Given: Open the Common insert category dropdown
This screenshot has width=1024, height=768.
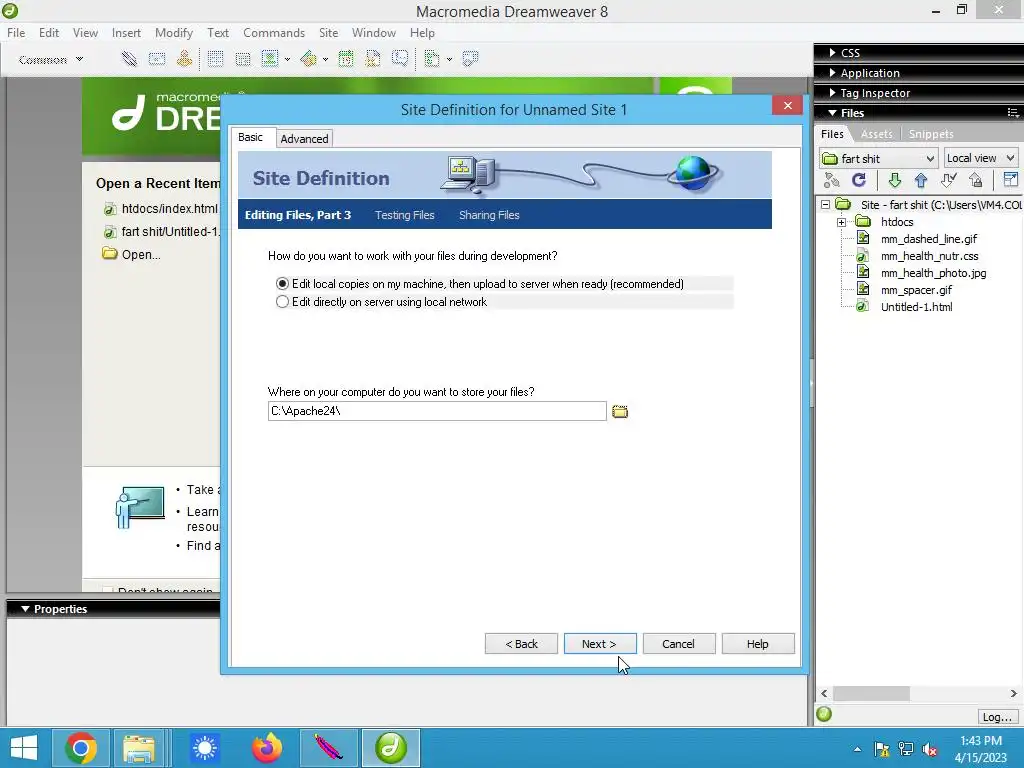Looking at the screenshot, I should point(51,59).
